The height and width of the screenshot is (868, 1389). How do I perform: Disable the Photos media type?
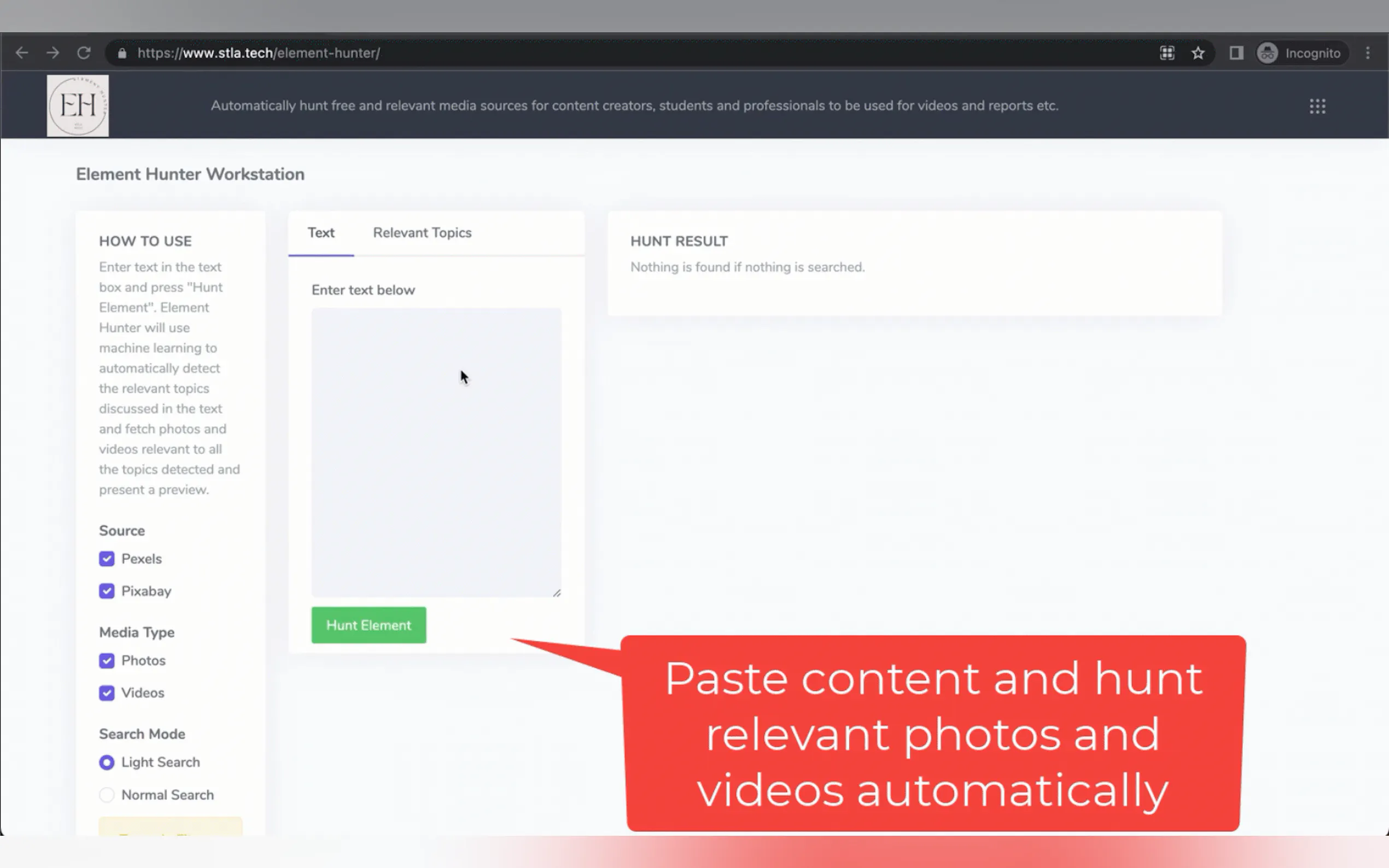pyautogui.click(x=107, y=660)
